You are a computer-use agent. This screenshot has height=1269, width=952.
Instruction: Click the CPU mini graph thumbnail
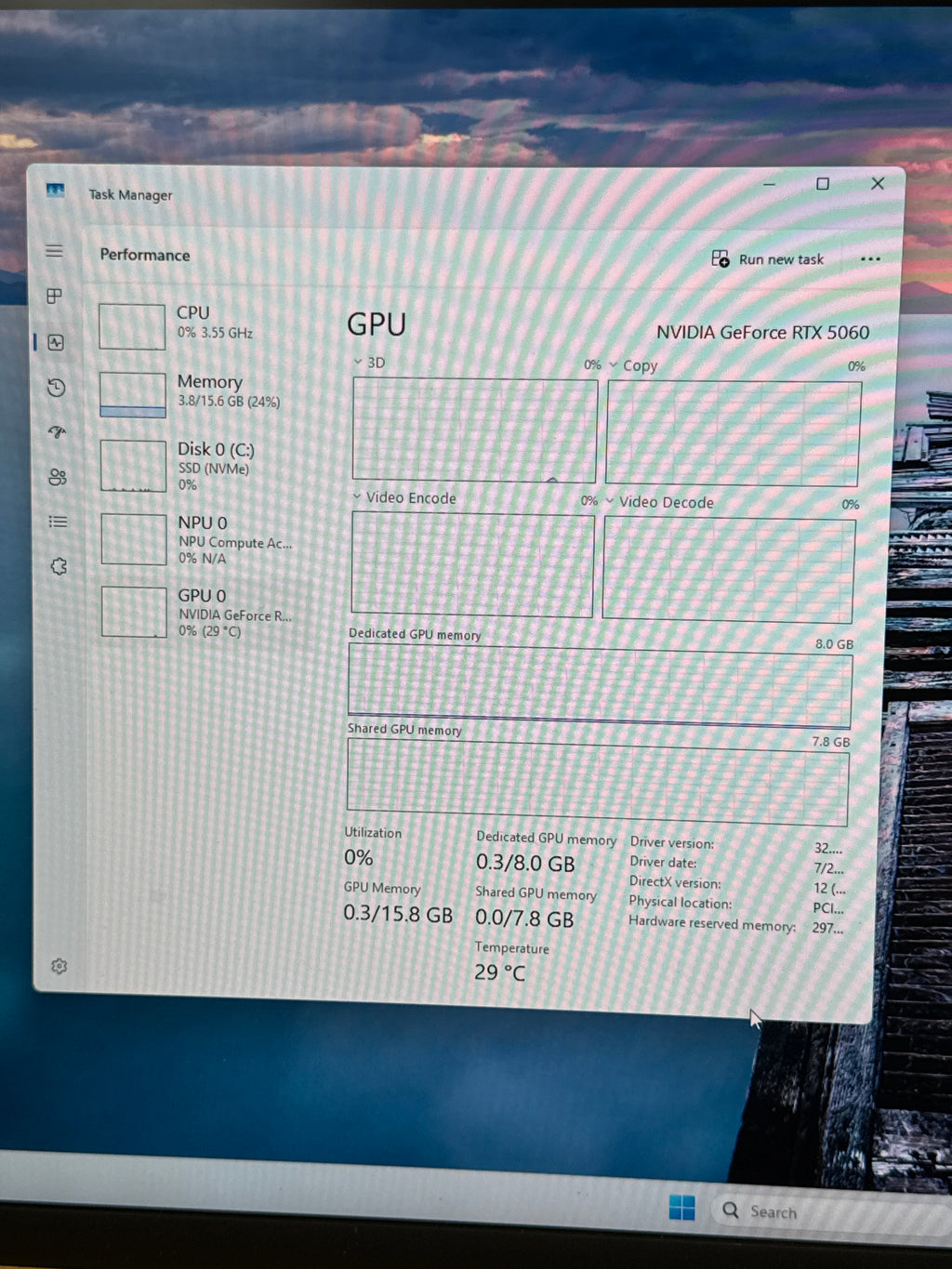tap(132, 326)
